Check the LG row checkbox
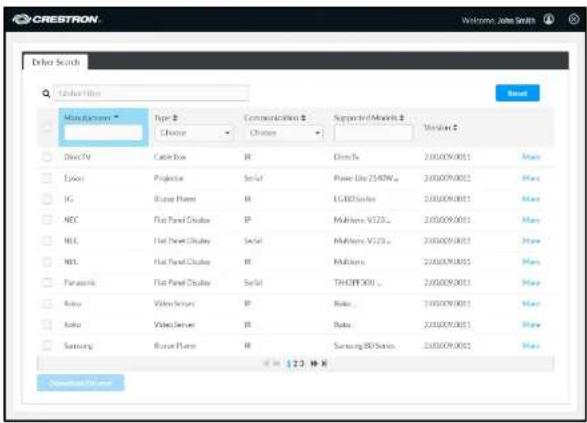Viewport: 587px width, 423px height. coord(47,199)
